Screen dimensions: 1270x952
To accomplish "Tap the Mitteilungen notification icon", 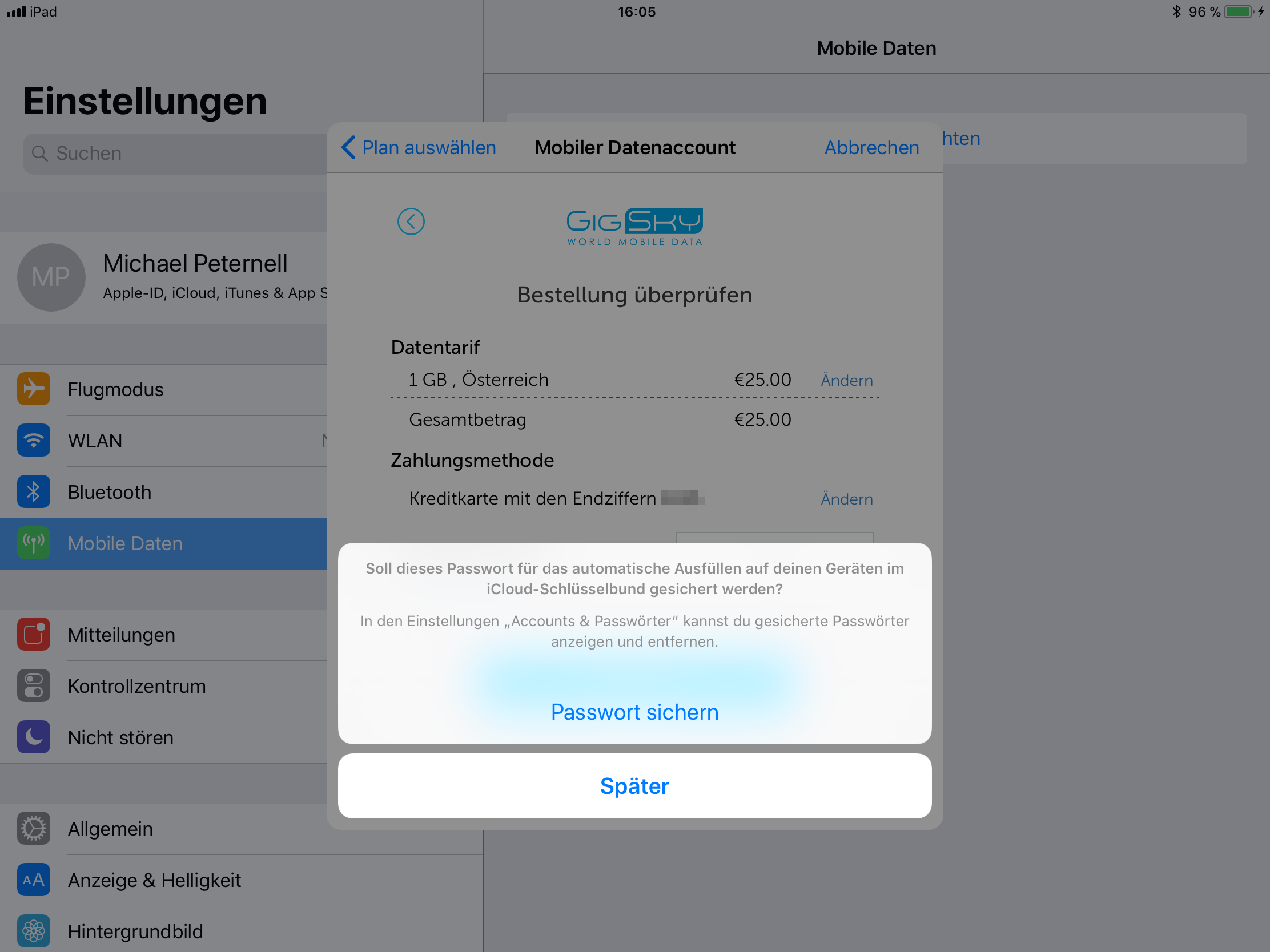I will coord(33,634).
